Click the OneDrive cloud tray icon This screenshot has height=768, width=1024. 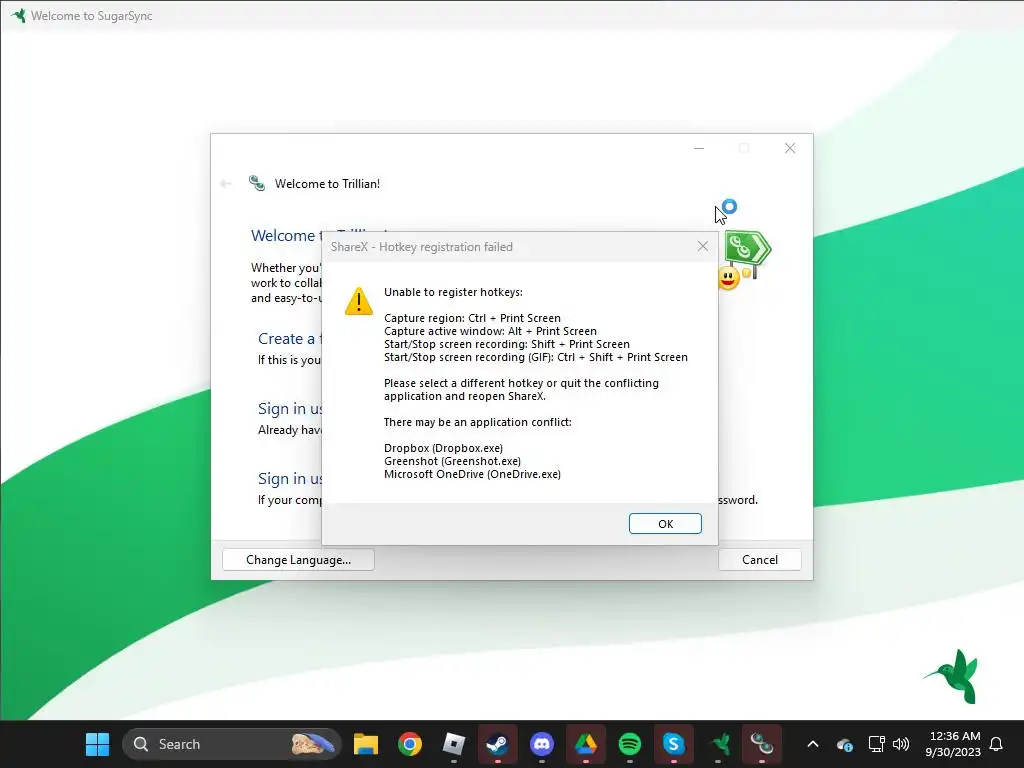[844, 744]
